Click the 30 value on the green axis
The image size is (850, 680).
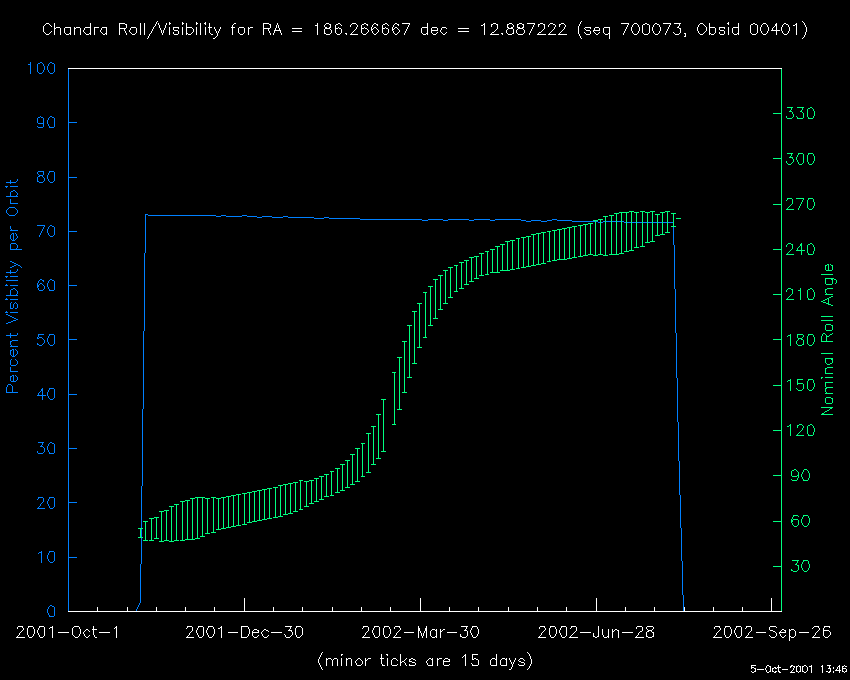(799, 566)
